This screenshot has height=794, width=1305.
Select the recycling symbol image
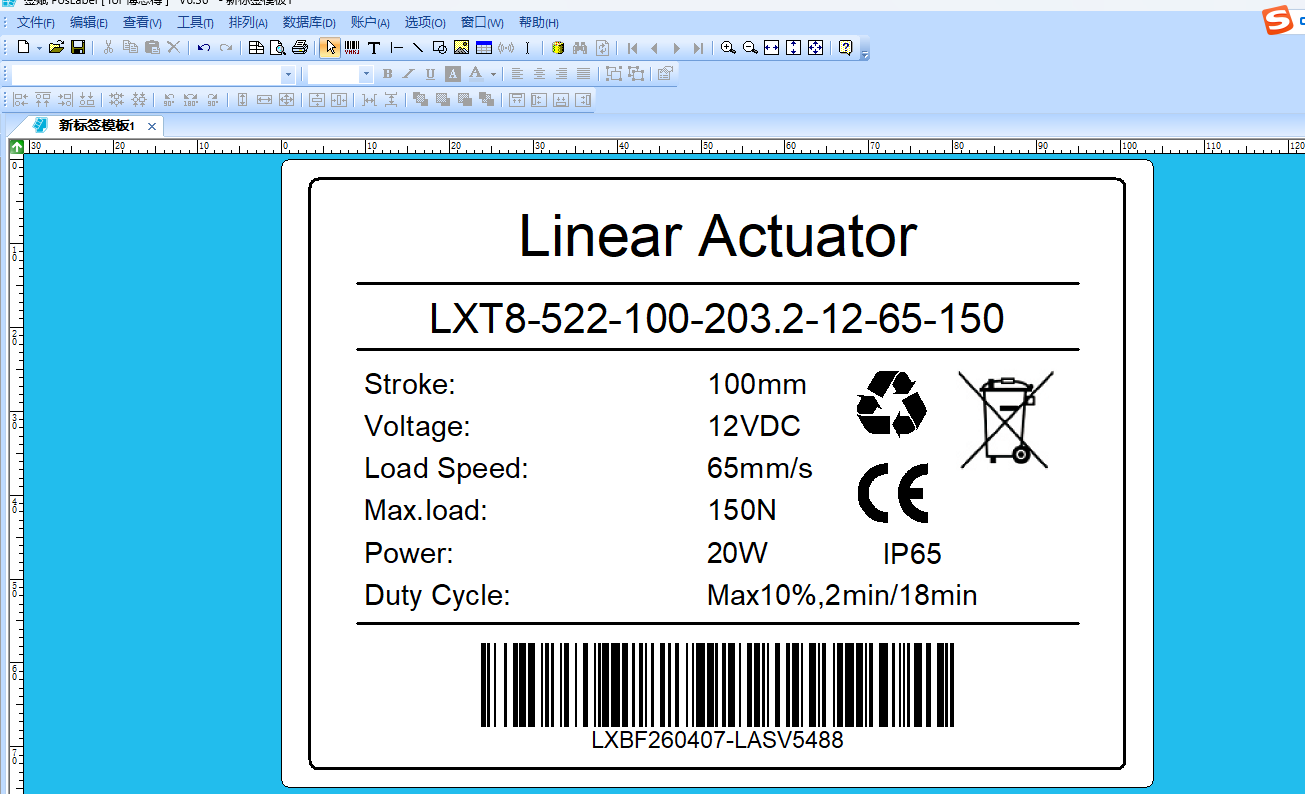click(x=892, y=404)
